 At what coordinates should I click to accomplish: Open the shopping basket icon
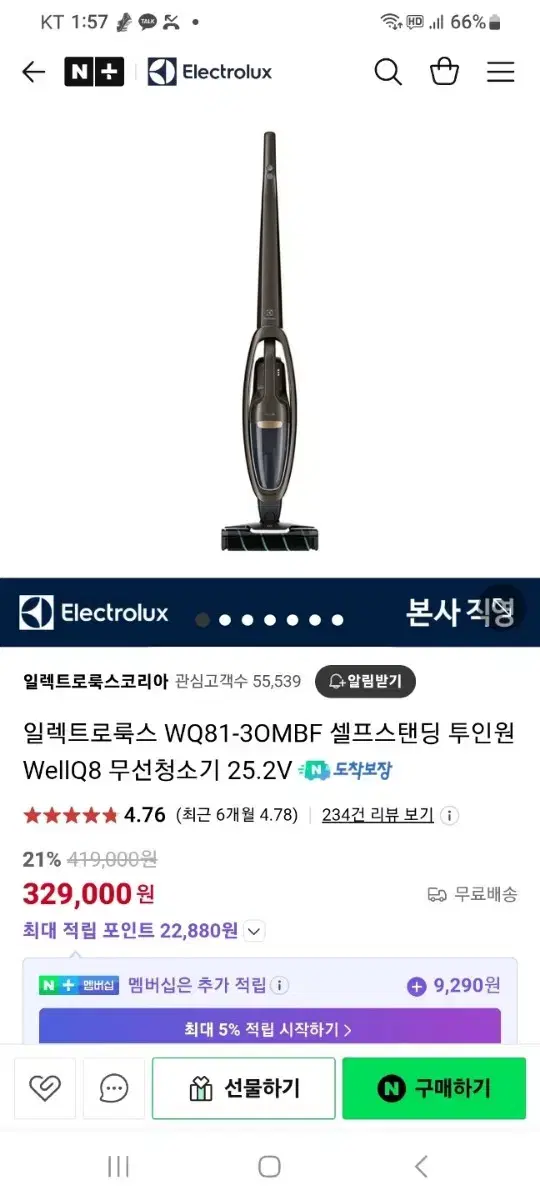coord(444,72)
